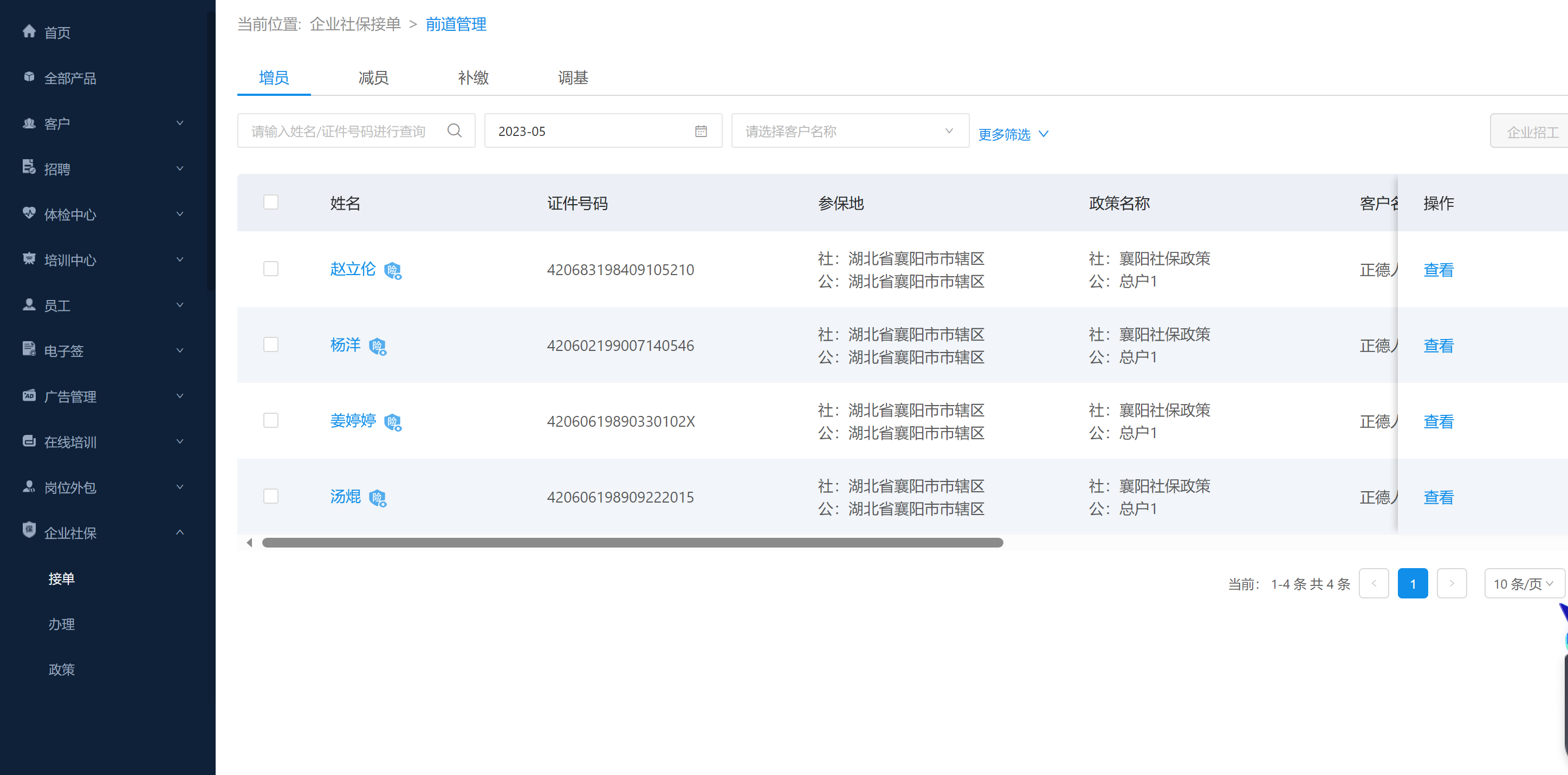Viewport: 1568px width, 775px height.
Task: Check the row checkbox for 赵立伦
Action: (x=271, y=269)
